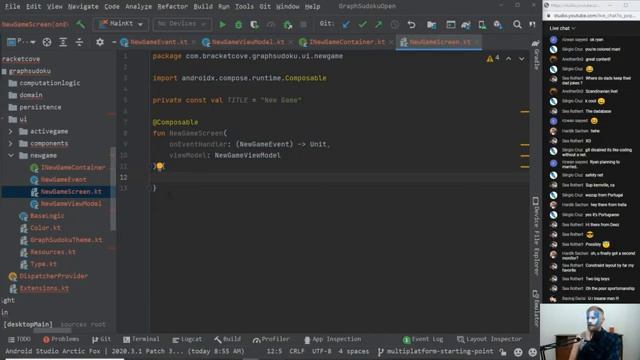Click multiplatform-starting-point branch widget
This screenshot has width=640, height=360.
tap(435, 351)
